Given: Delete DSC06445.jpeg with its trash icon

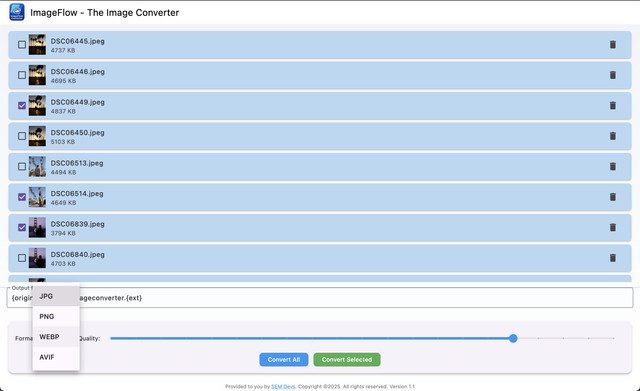Looking at the screenshot, I should click(613, 44).
